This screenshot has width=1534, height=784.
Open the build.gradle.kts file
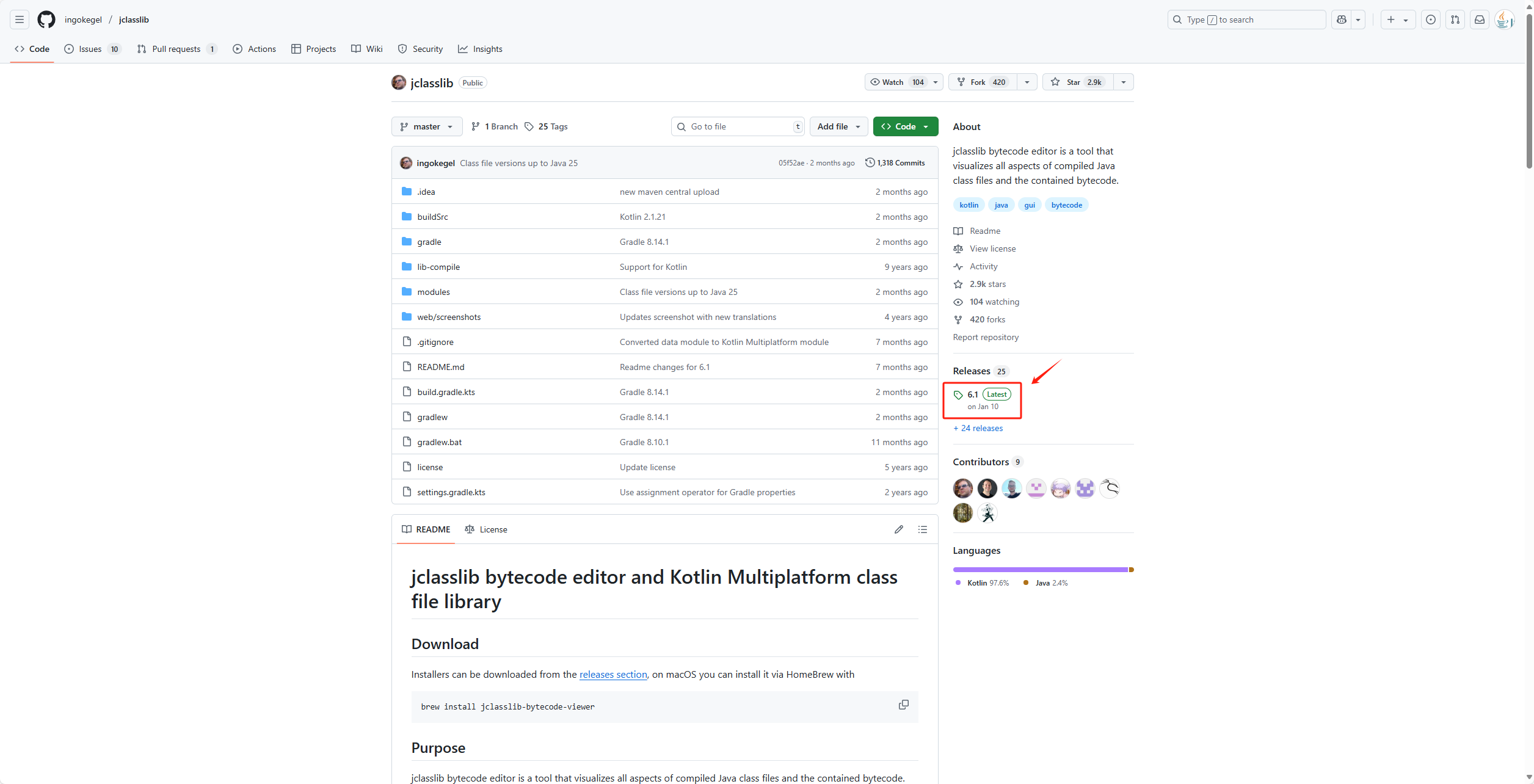tap(446, 392)
